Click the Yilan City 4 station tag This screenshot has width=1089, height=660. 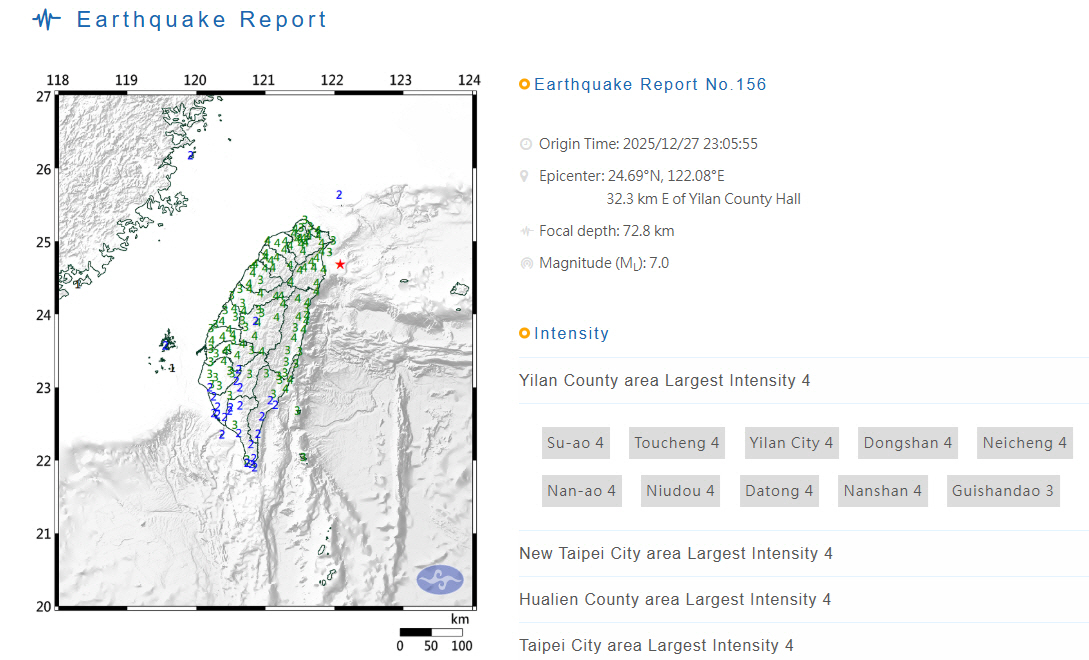click(791, 443)
